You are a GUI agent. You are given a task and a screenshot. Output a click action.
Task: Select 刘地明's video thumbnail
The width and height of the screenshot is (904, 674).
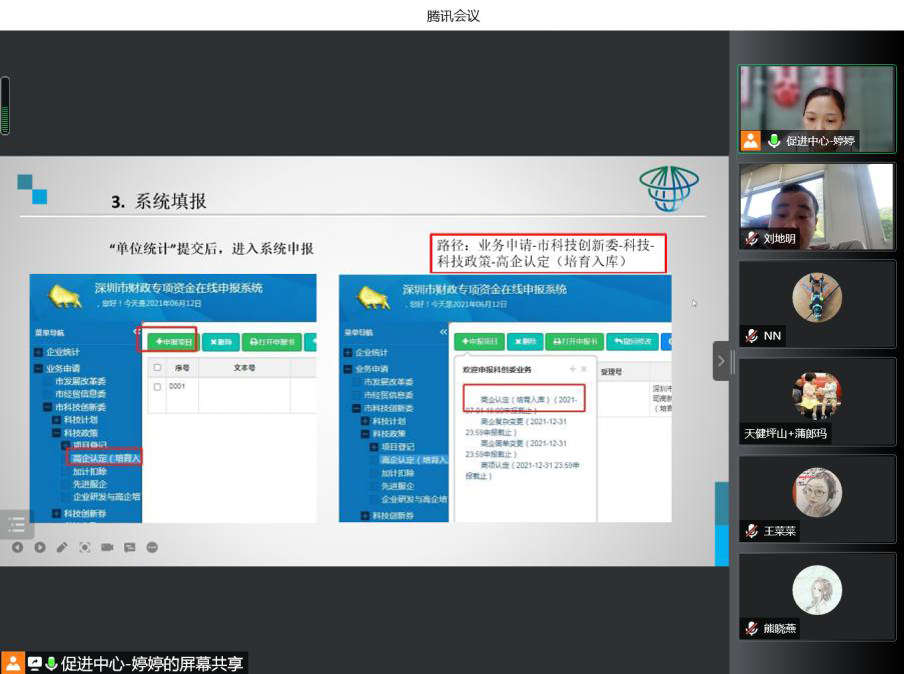click(817, 206)
